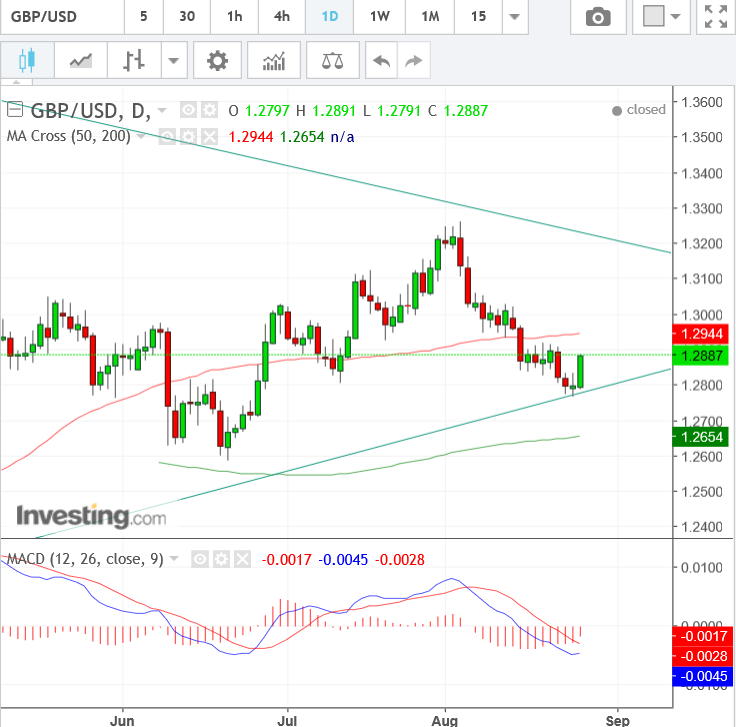Toggle visibility of GBP/USD series
Viewport: 736px width, 727px height.
[189, 110]
